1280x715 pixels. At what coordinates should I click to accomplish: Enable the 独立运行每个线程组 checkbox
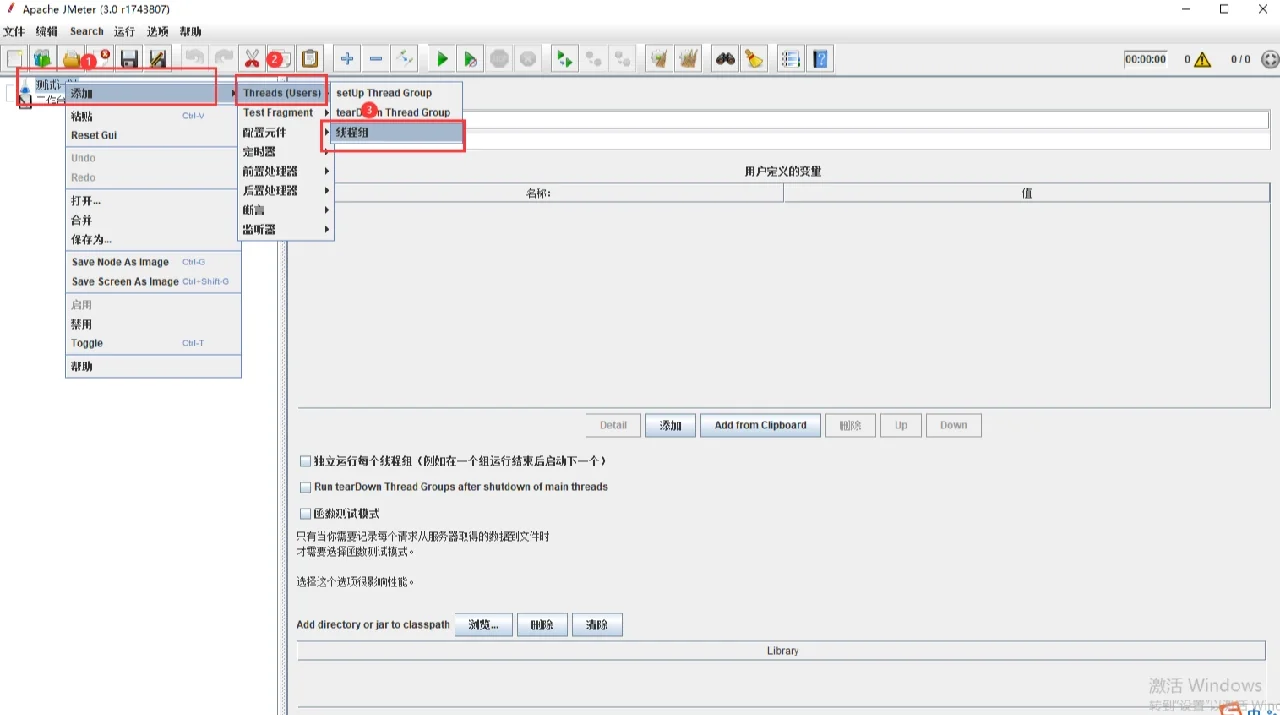(x=305, y=460)
